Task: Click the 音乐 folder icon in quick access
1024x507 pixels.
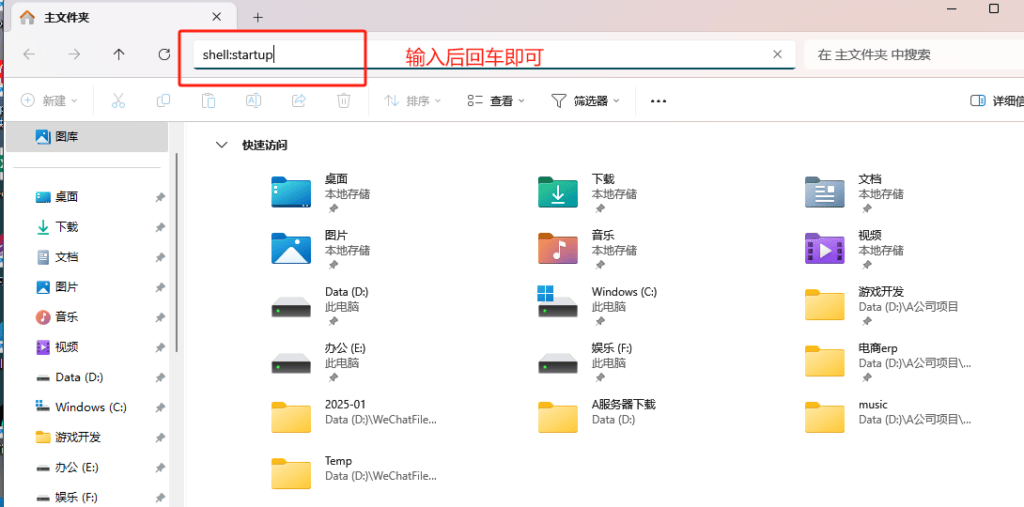Action: tap(558, 248)
